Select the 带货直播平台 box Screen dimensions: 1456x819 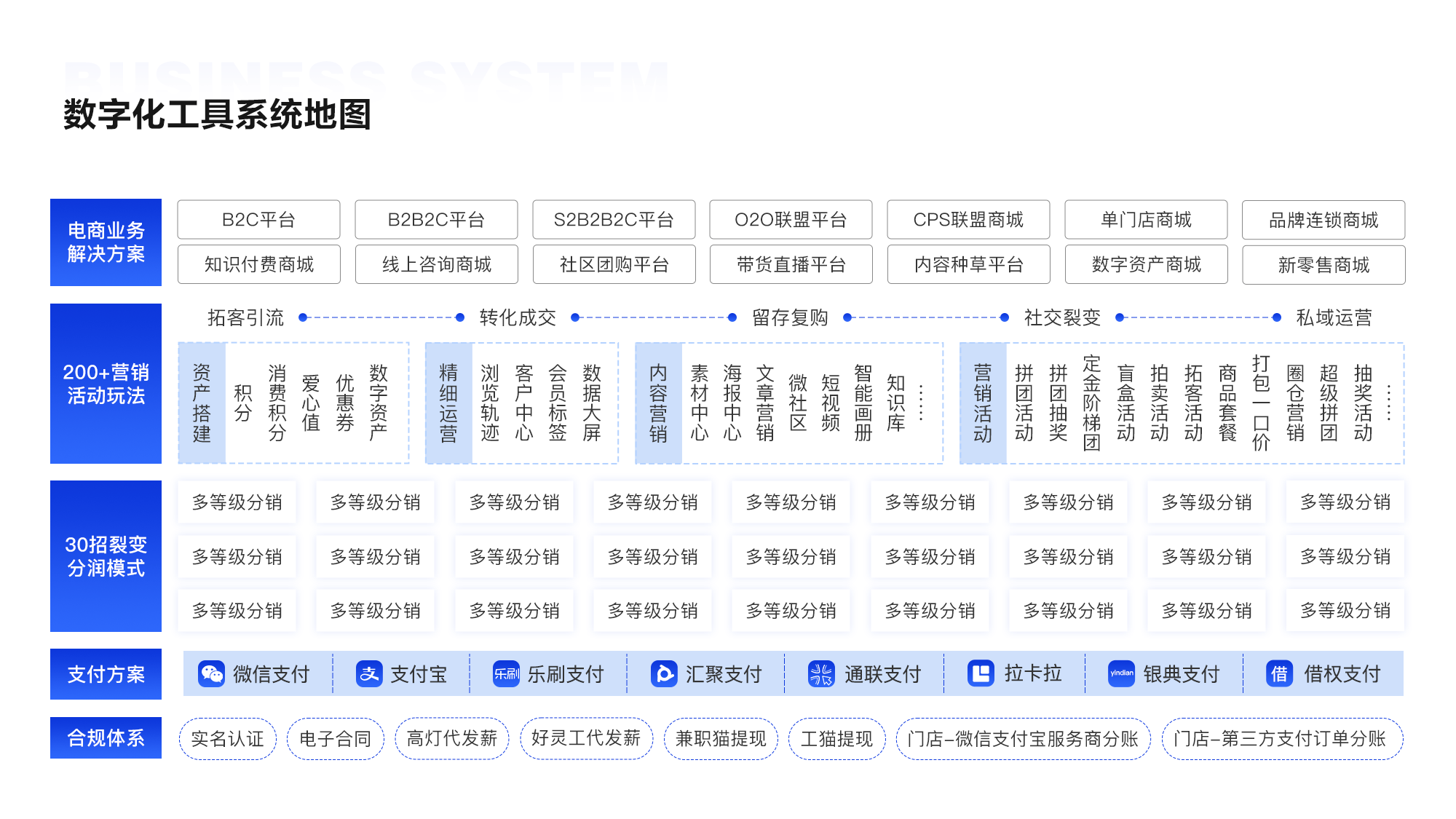pyautogui.click(x=791, y=264)
